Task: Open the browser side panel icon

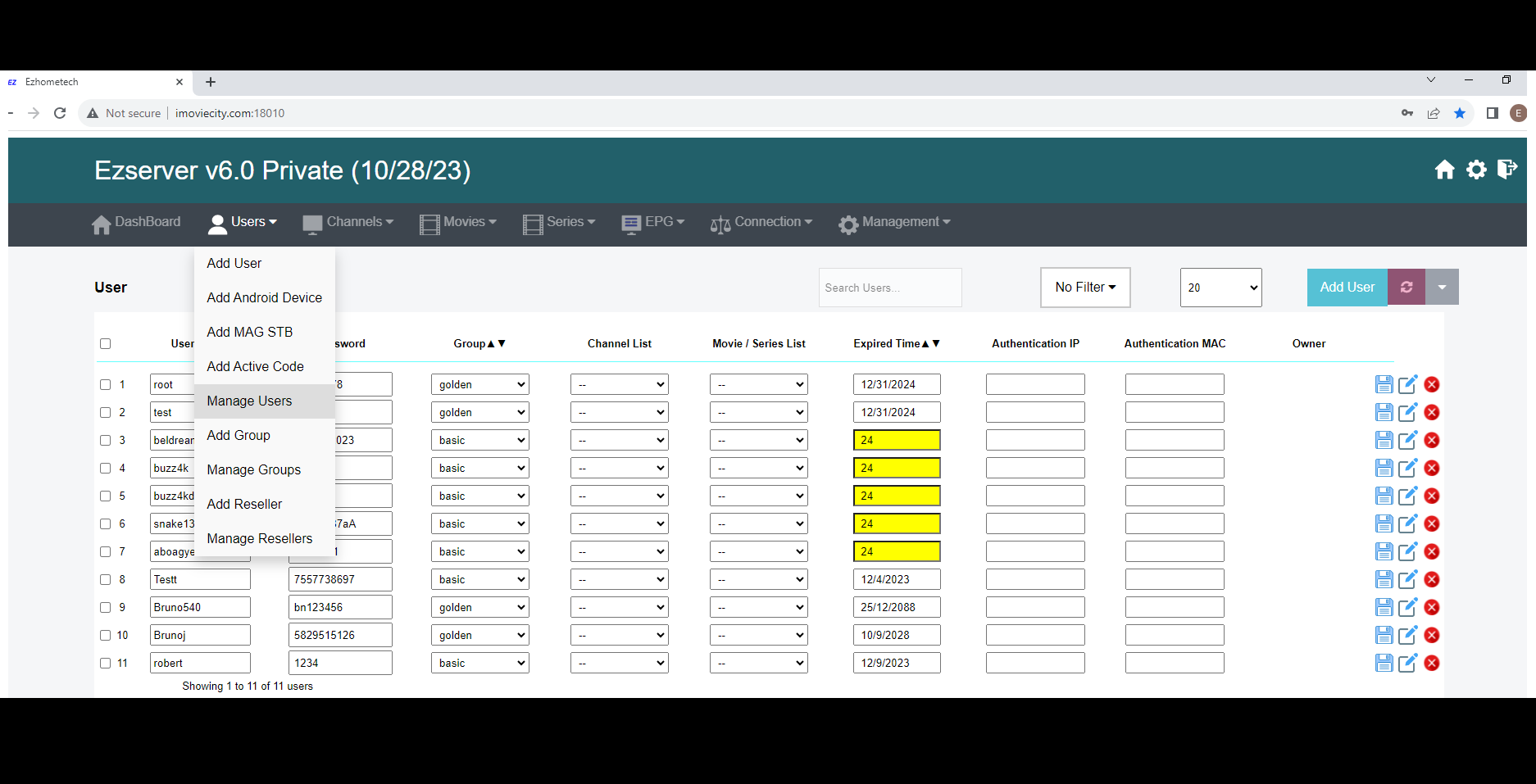Action: (1493, 113)
